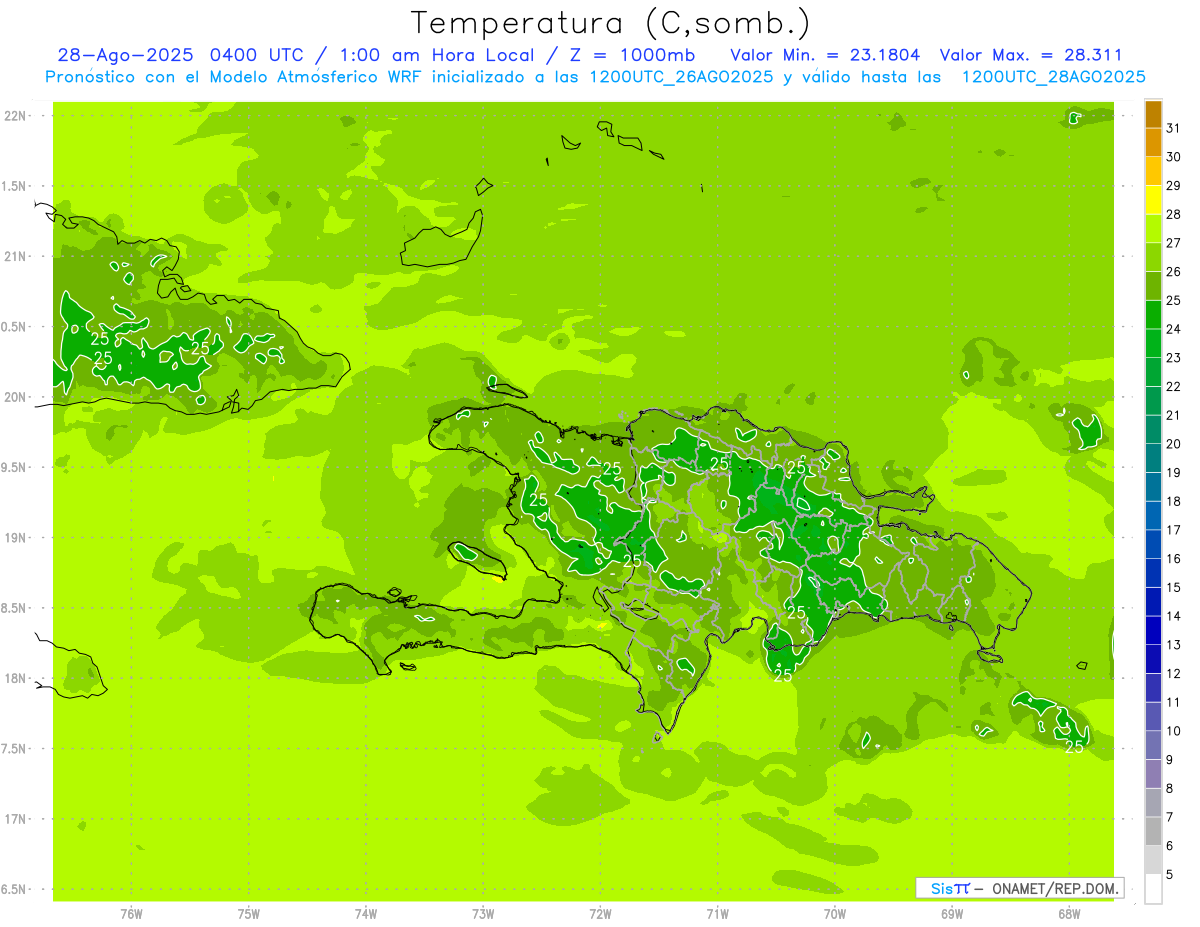Click the latitude axis label '17N'
Image resolution: width=1200 pixels, height=927 pixels.
click(15, 819)
